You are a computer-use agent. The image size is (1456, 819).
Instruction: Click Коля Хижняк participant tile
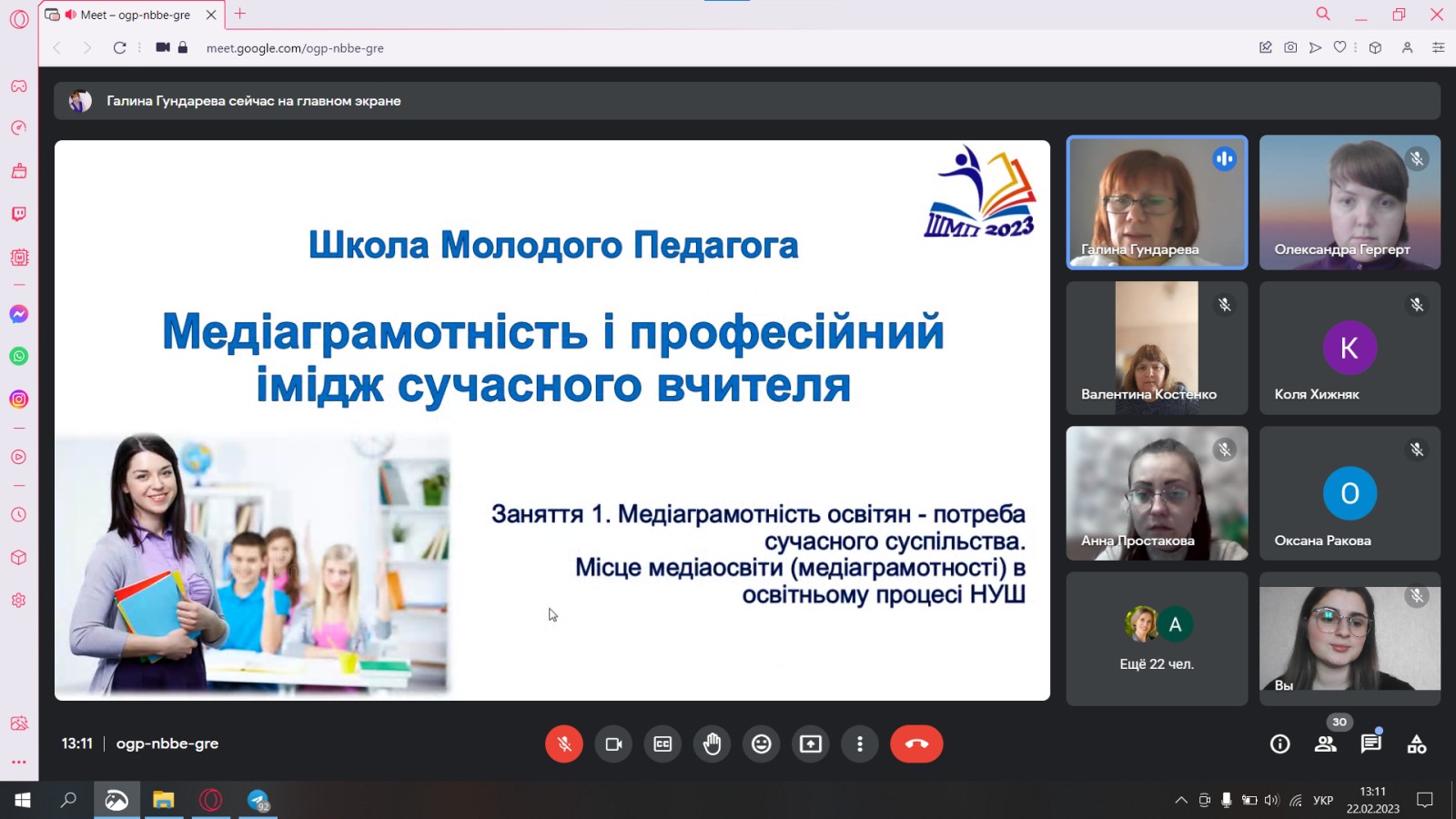(1350, 348)
